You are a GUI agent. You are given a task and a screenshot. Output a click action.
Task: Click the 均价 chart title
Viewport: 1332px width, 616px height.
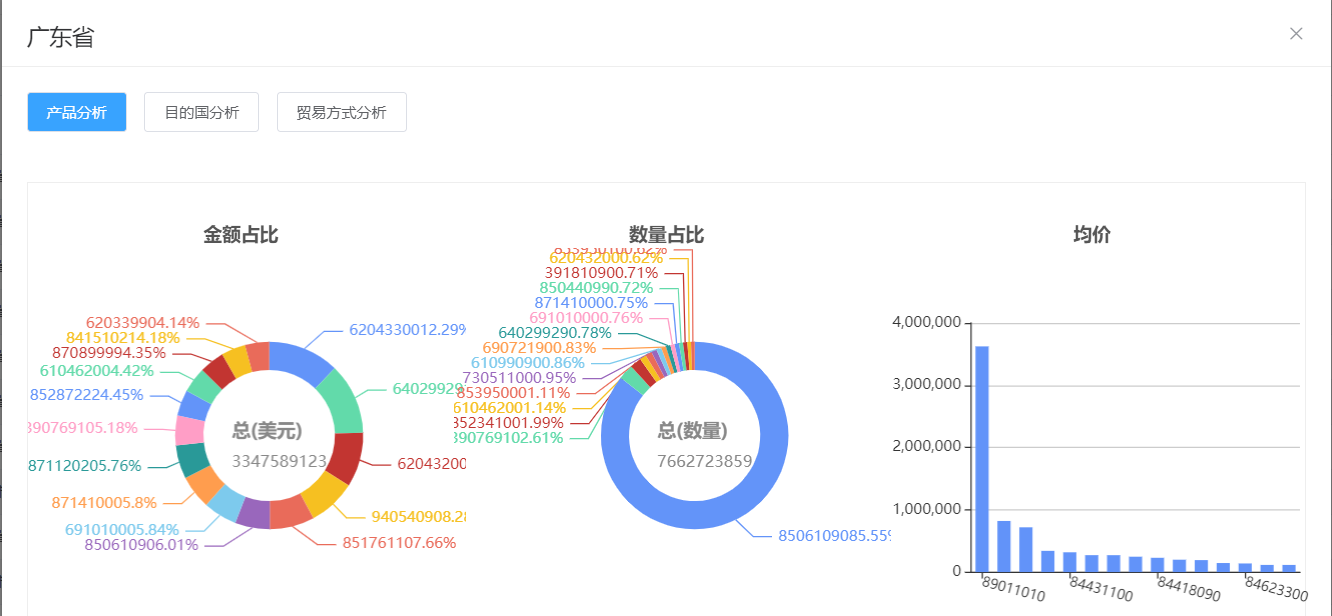[1092, 235]
